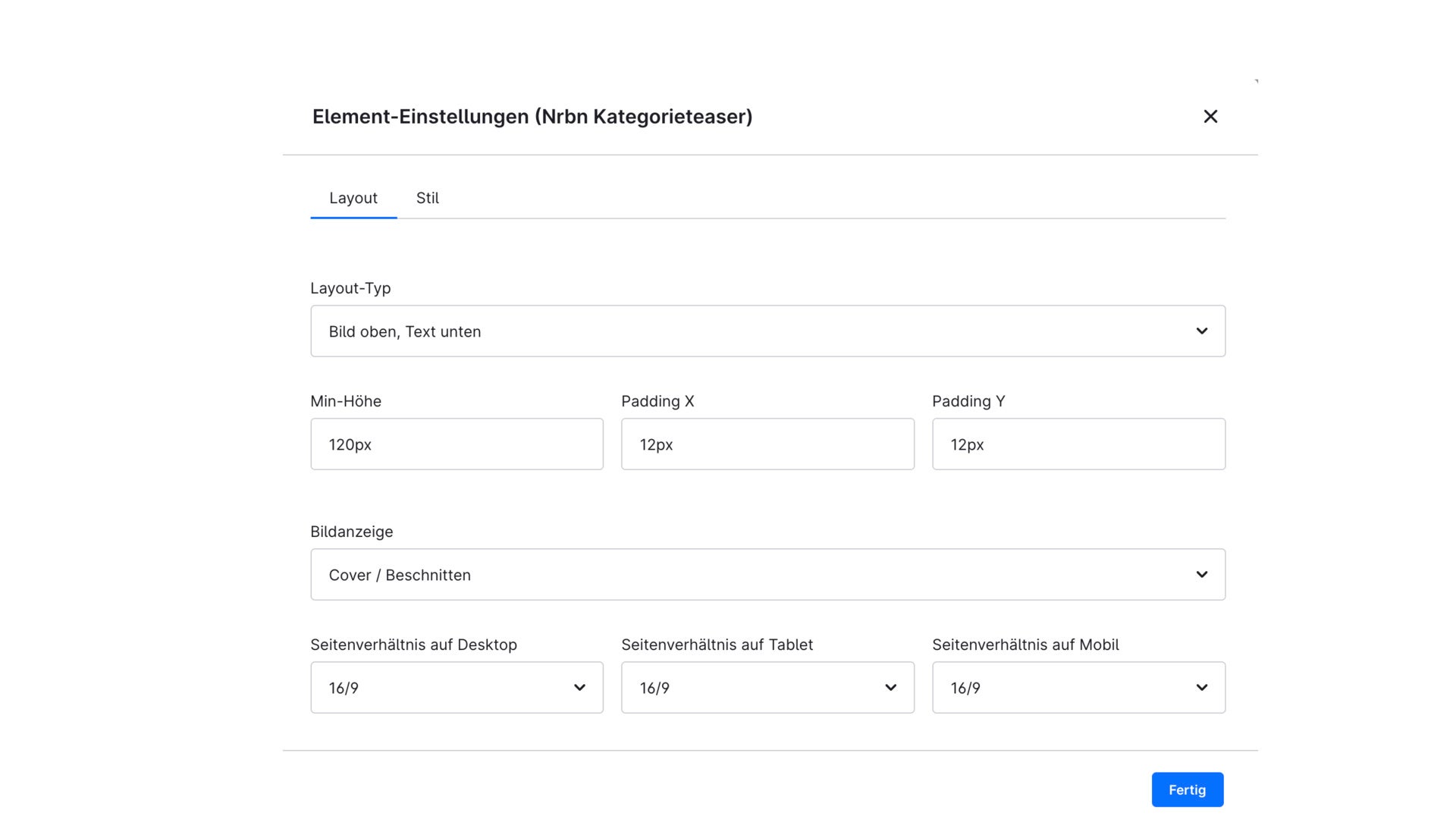This screenshot has height=819, width=1456.
Task: Click the chevron arrow in Bildanzeige field
Action: [x=1202, y=575]
